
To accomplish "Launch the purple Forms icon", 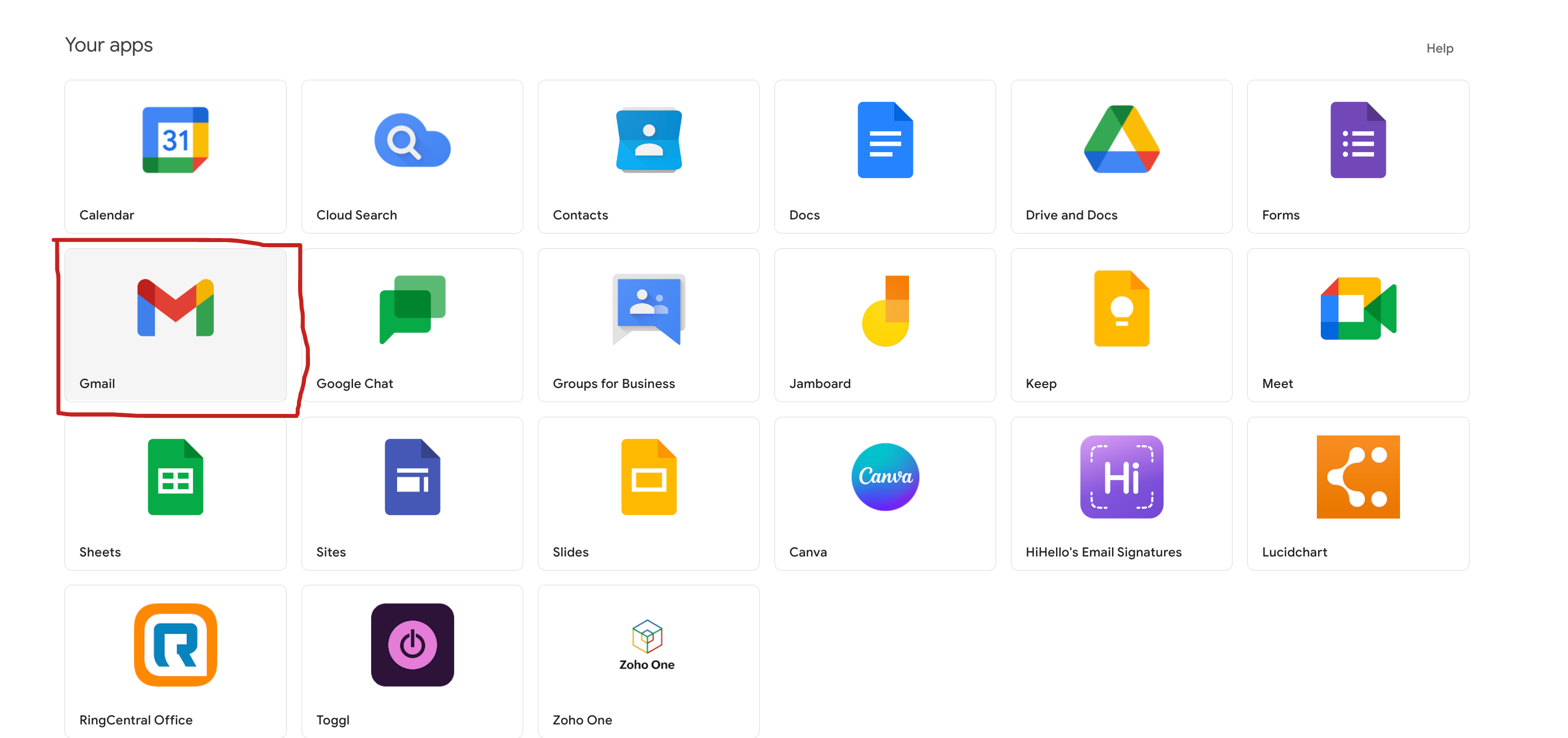I will pos(1358,140).
